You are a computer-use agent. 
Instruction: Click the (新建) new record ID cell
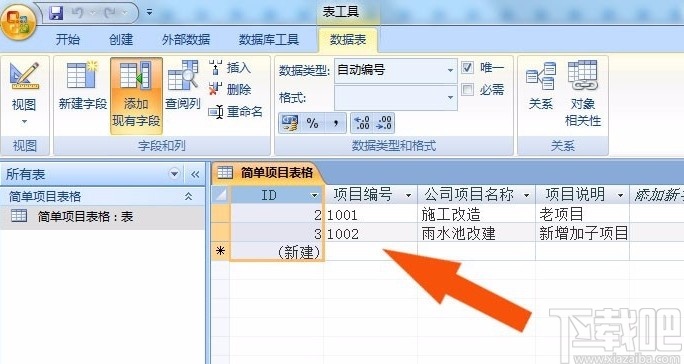(277, 252)
